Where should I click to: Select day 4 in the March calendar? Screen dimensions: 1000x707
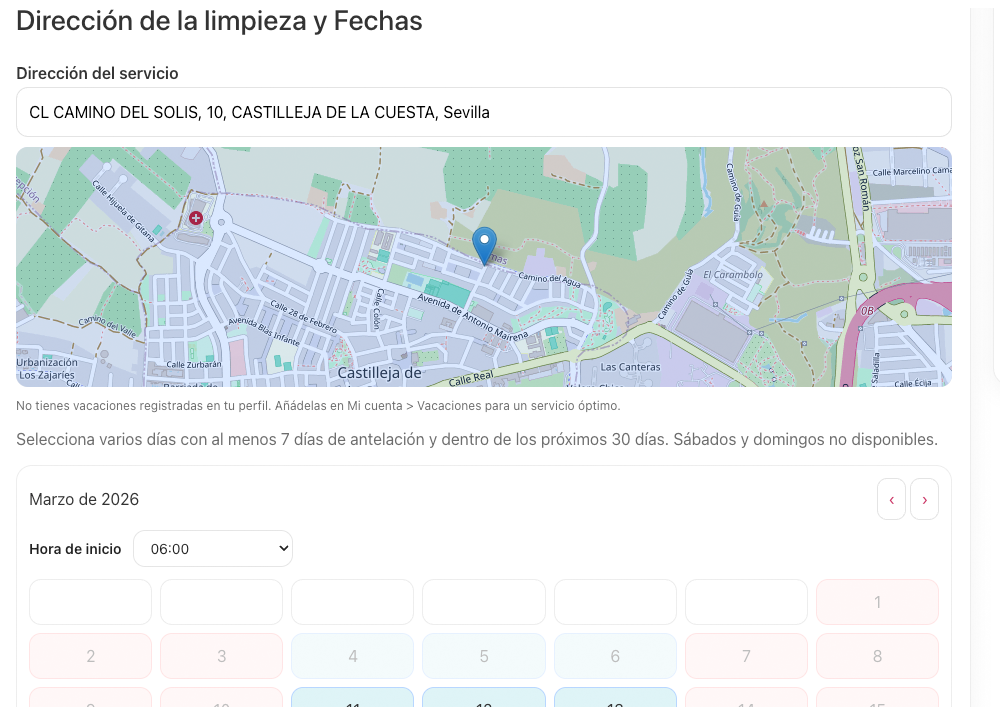(352, 656)
